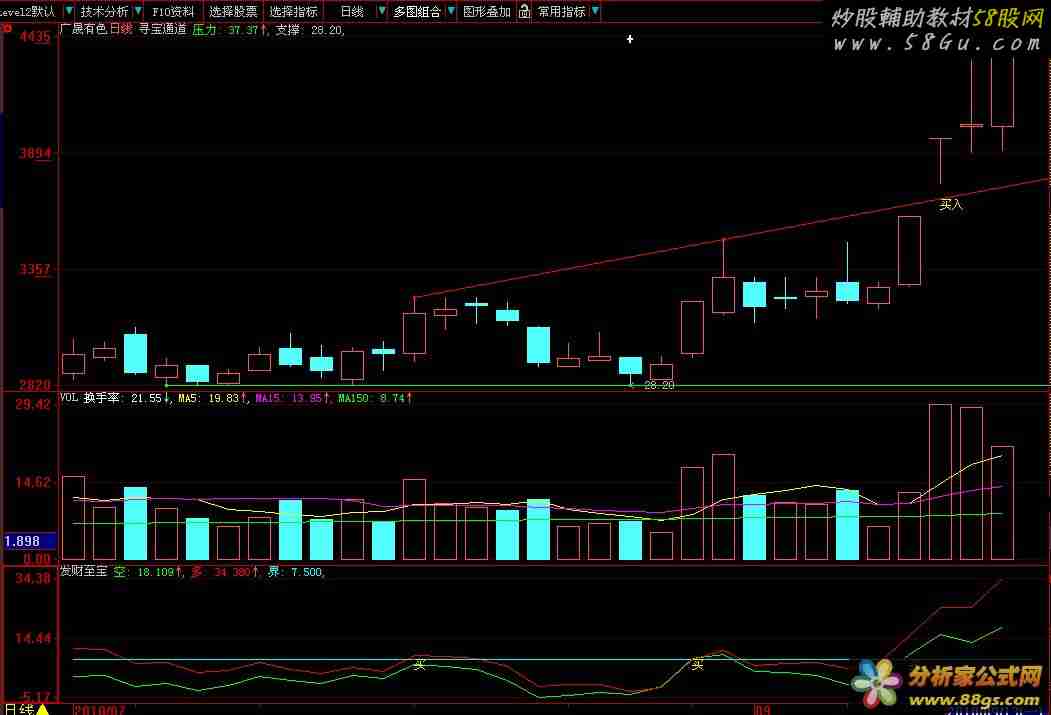Click the 4435 price axis label

[35, 37]
